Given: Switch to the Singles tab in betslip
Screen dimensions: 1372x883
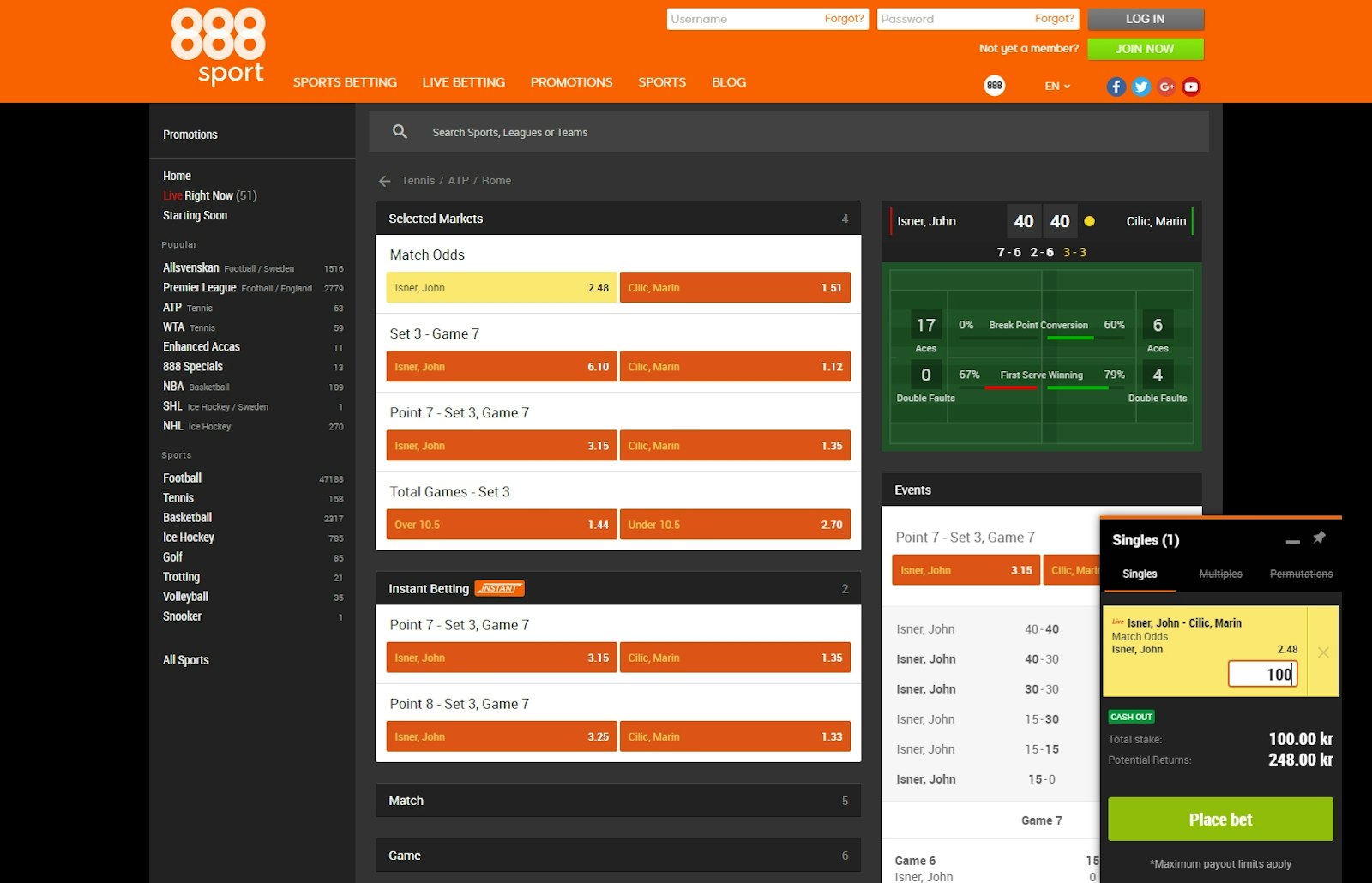Looking at the screenshot, I should coord(1140,574).
